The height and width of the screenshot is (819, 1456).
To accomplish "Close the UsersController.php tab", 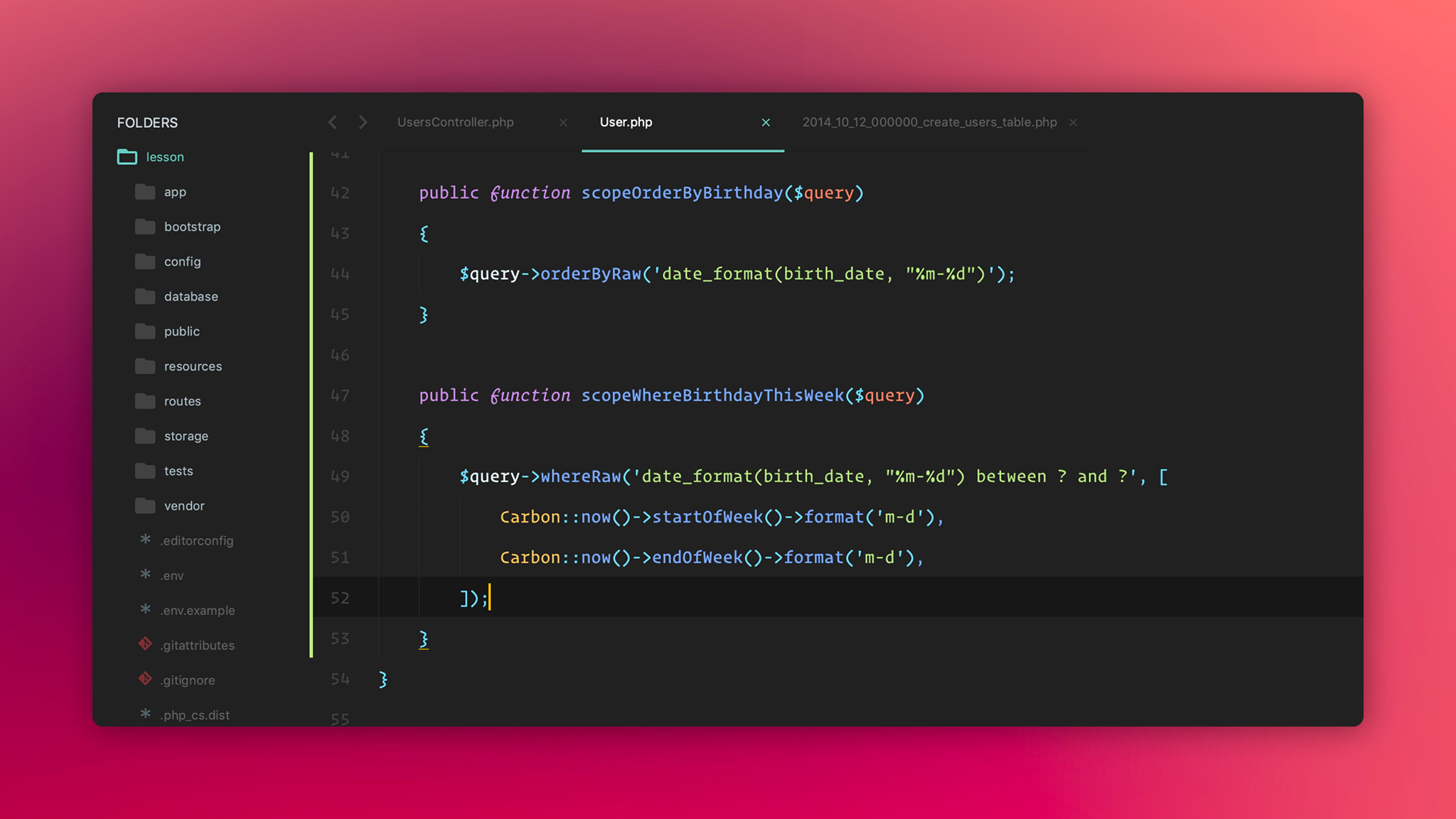I will [563, 122].
